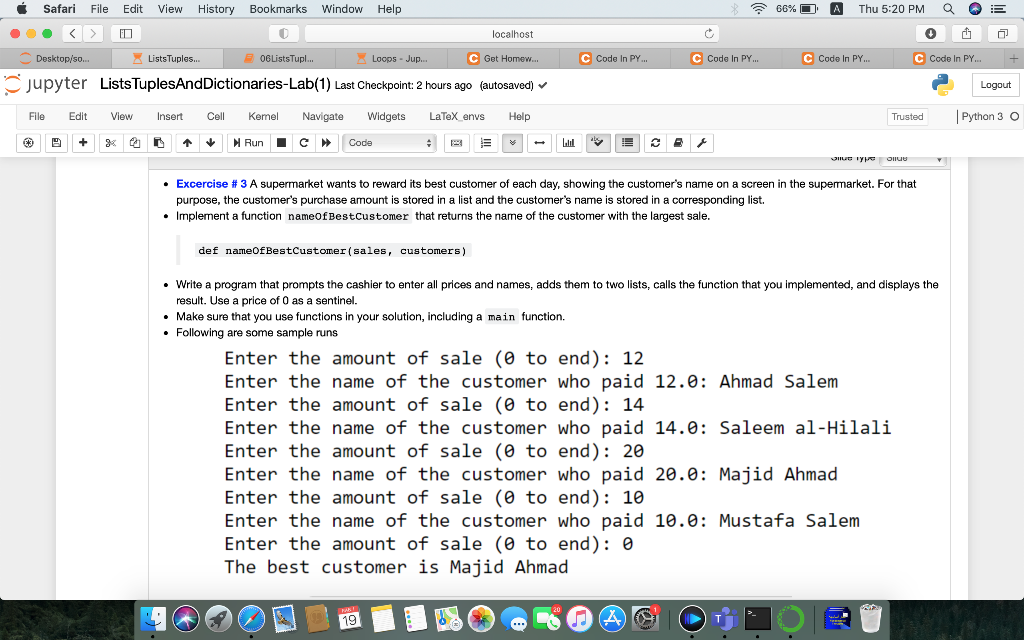The height and width of the screenshot is (640, 1024).
Task: Paste cells below using the clipboard icon
Action: tap(158, 142)
